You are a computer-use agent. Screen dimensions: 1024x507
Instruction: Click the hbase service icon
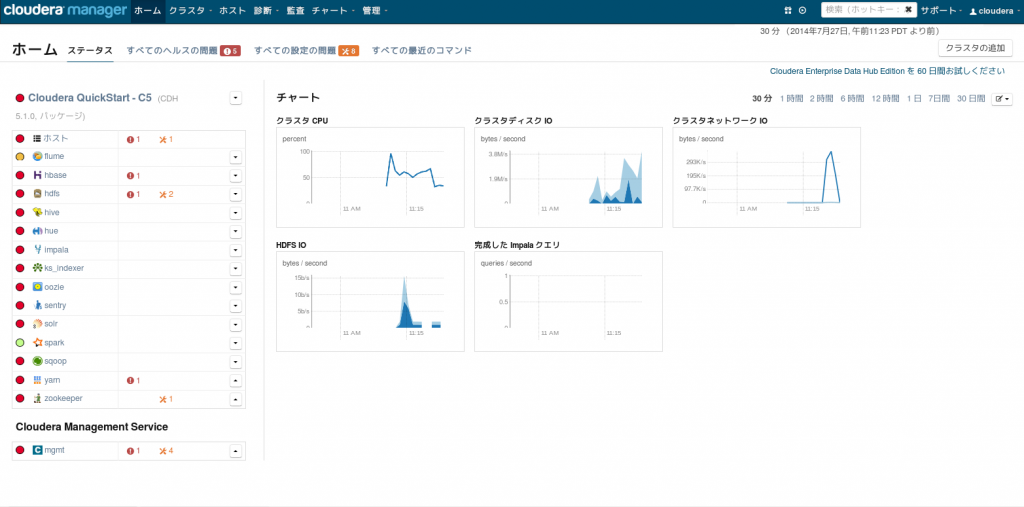point(38,175)
